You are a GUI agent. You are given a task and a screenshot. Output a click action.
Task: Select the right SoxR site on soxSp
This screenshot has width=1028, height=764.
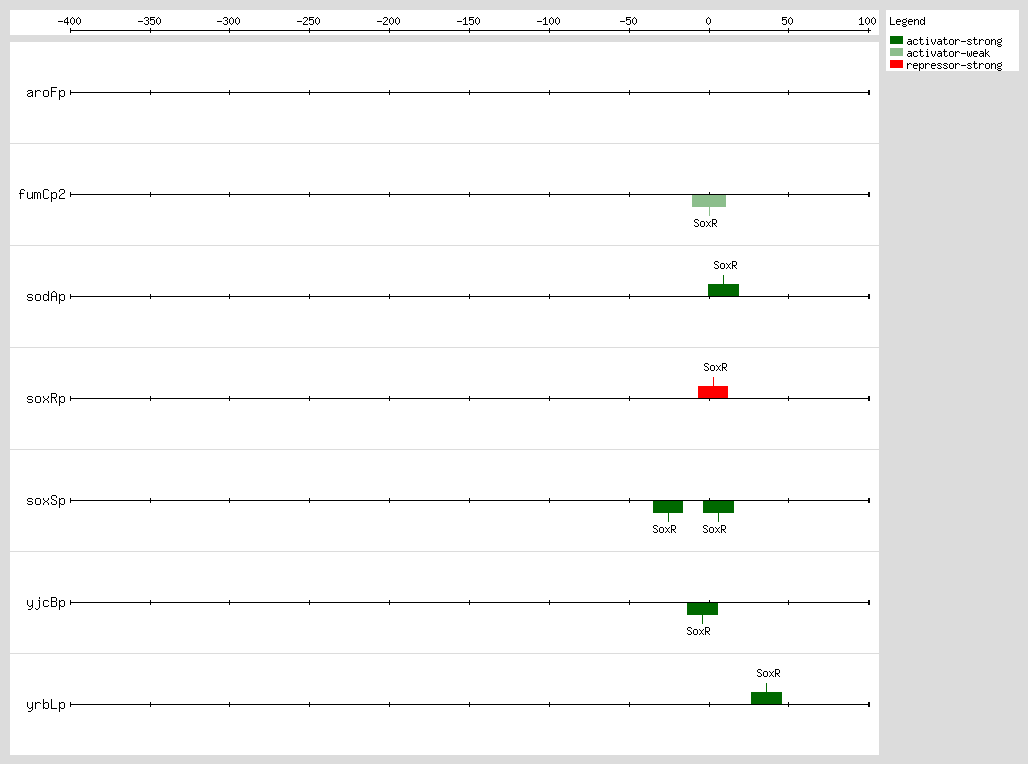click(x=719, y=507)
